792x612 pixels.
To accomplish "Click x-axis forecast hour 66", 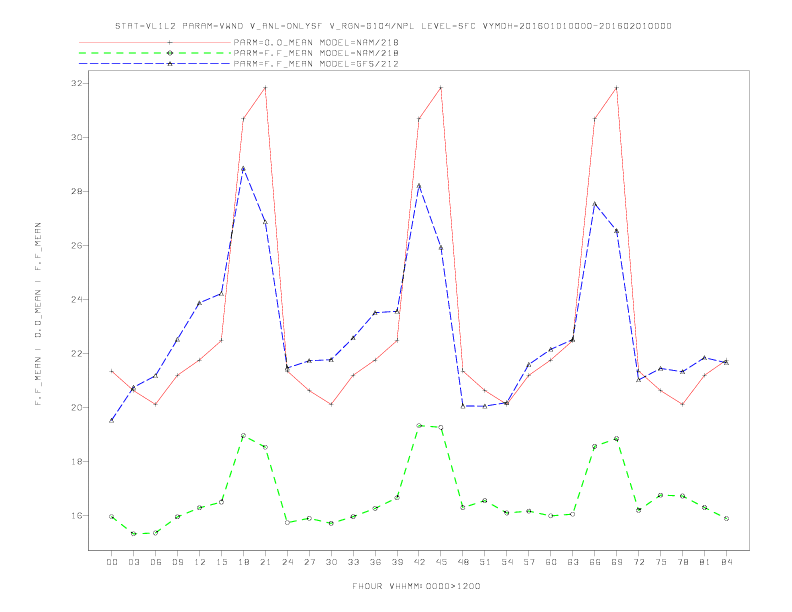I will [x=595, y=562].
